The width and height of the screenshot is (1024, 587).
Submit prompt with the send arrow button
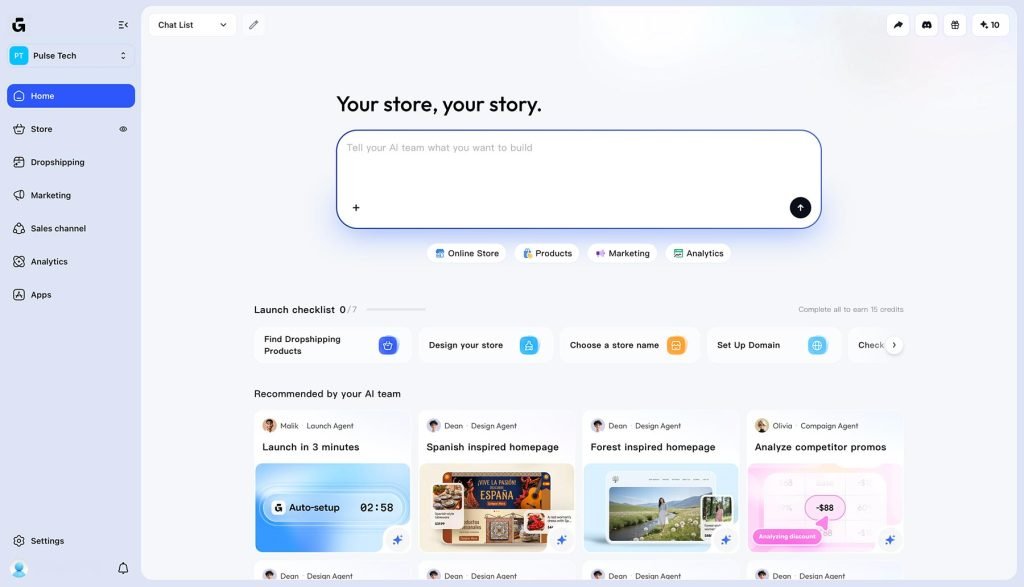[800, 207]
